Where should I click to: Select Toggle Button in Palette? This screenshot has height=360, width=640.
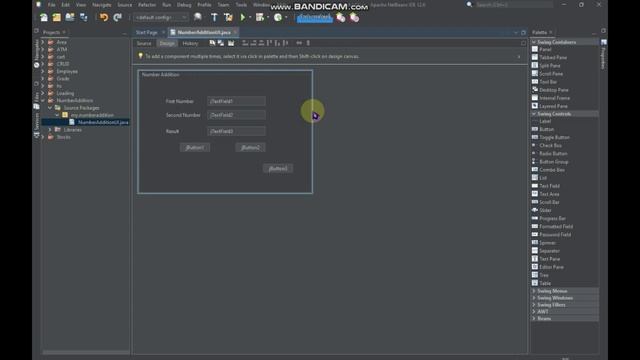click(x=551, y=138)
